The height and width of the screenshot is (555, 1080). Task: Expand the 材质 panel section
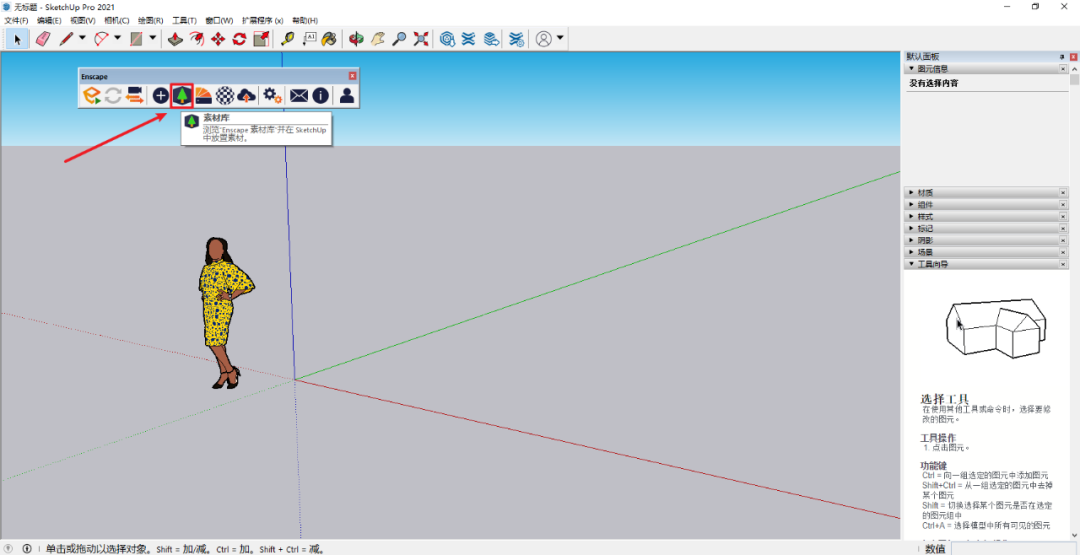925,192
